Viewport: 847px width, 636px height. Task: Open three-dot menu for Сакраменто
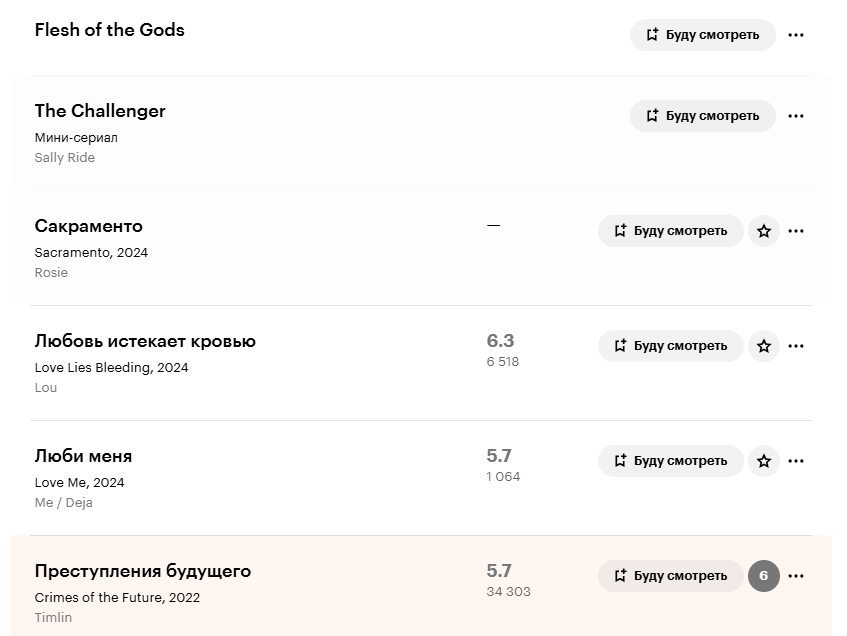pyautogui.click(x=796, y=231)
